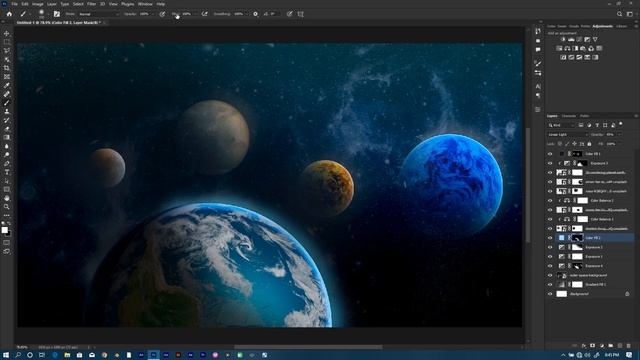Open the Kind filter dropdown in Layers panel
This screenshot has height=360, width=640.
[x=561, y=125]
